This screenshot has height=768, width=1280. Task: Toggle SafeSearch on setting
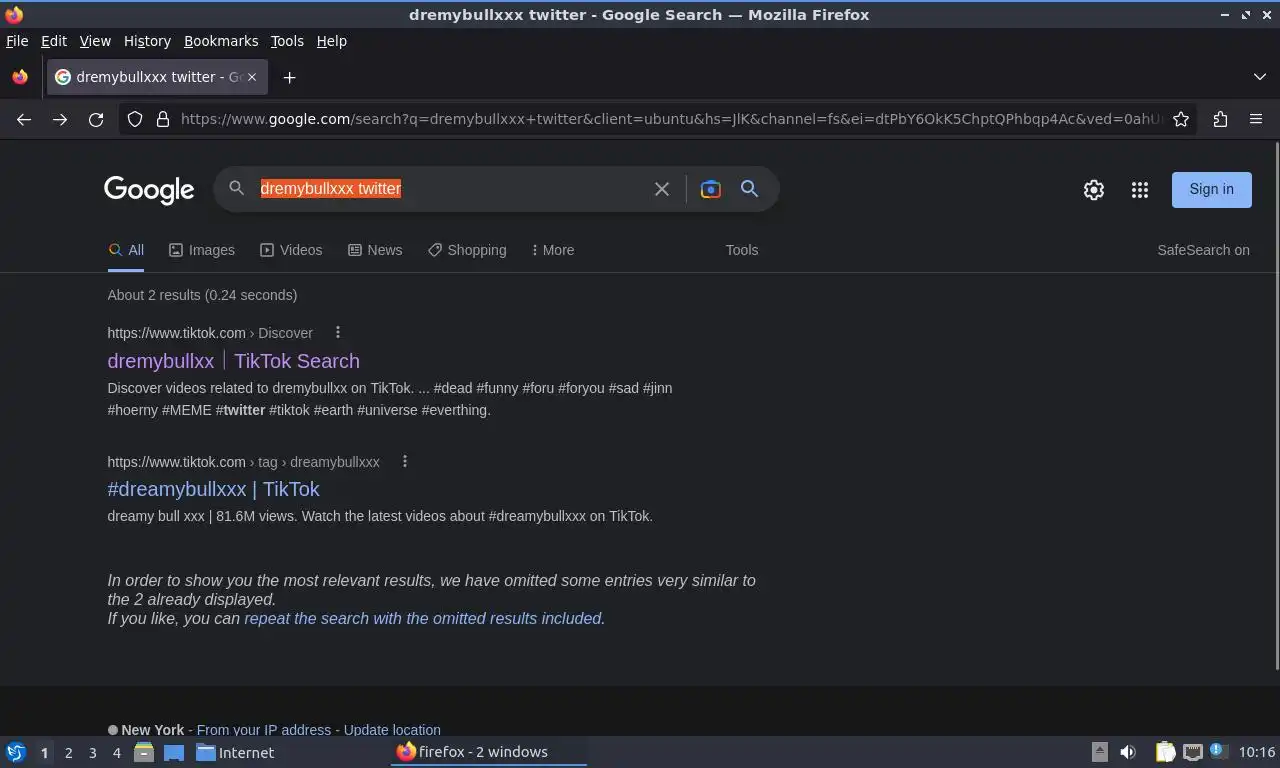[x=1203, y=250]
